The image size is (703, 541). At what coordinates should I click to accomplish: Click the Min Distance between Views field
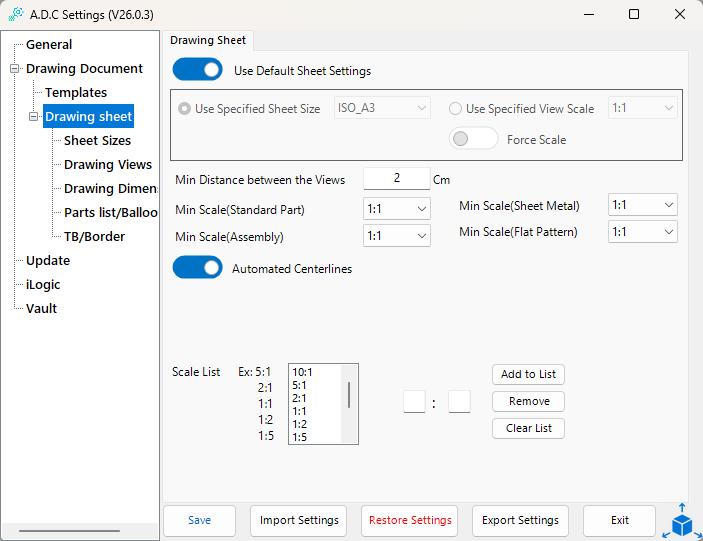pos(396,179)
